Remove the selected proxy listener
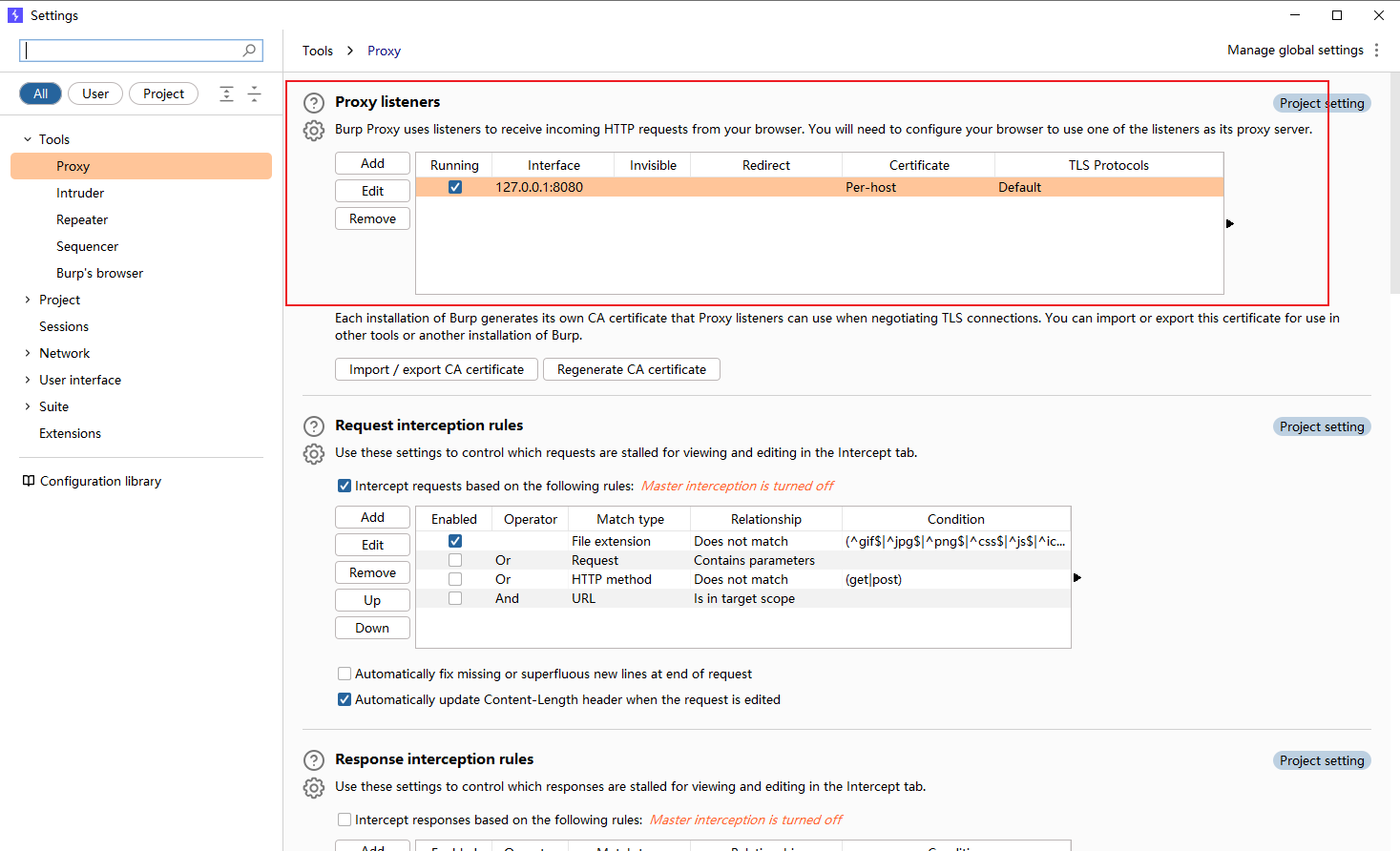 pos(372,218)
